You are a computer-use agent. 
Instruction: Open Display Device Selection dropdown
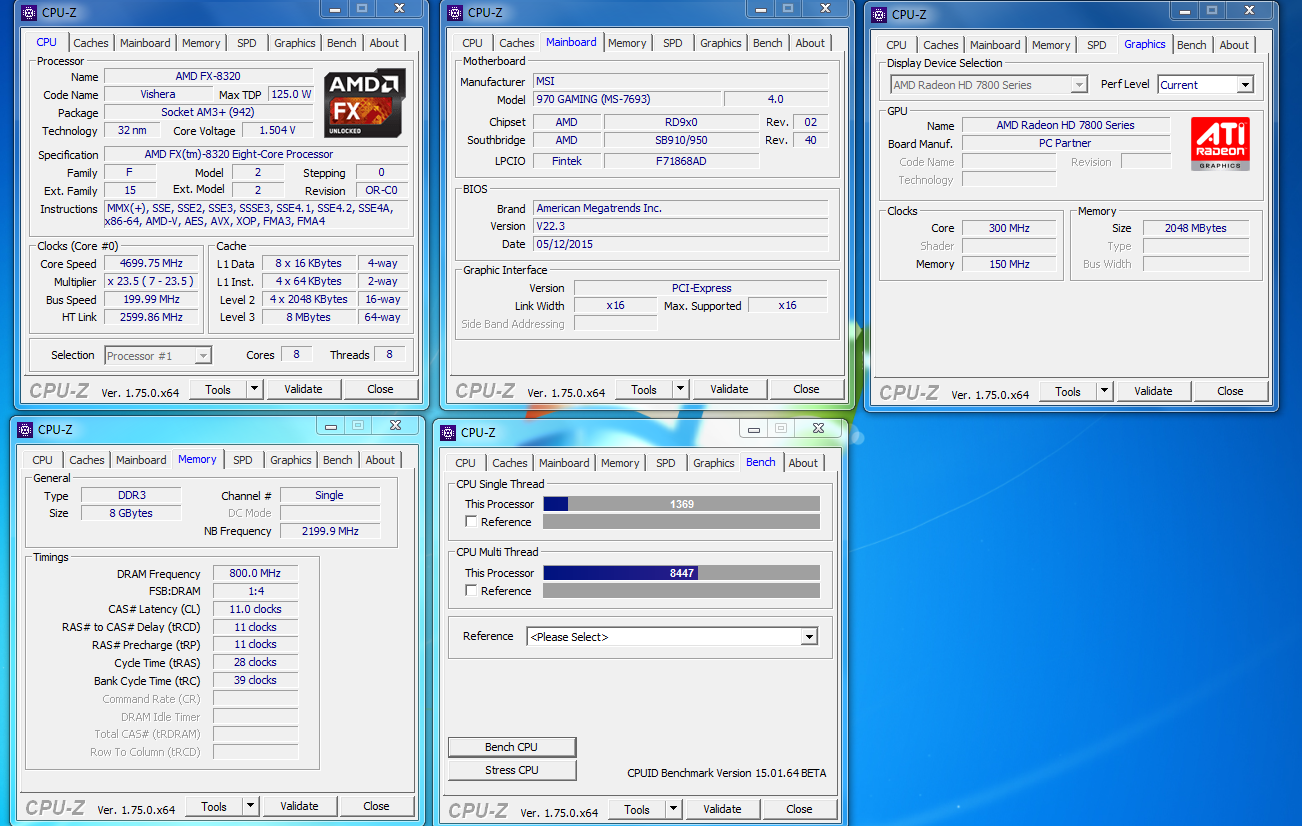coord(987,85)
